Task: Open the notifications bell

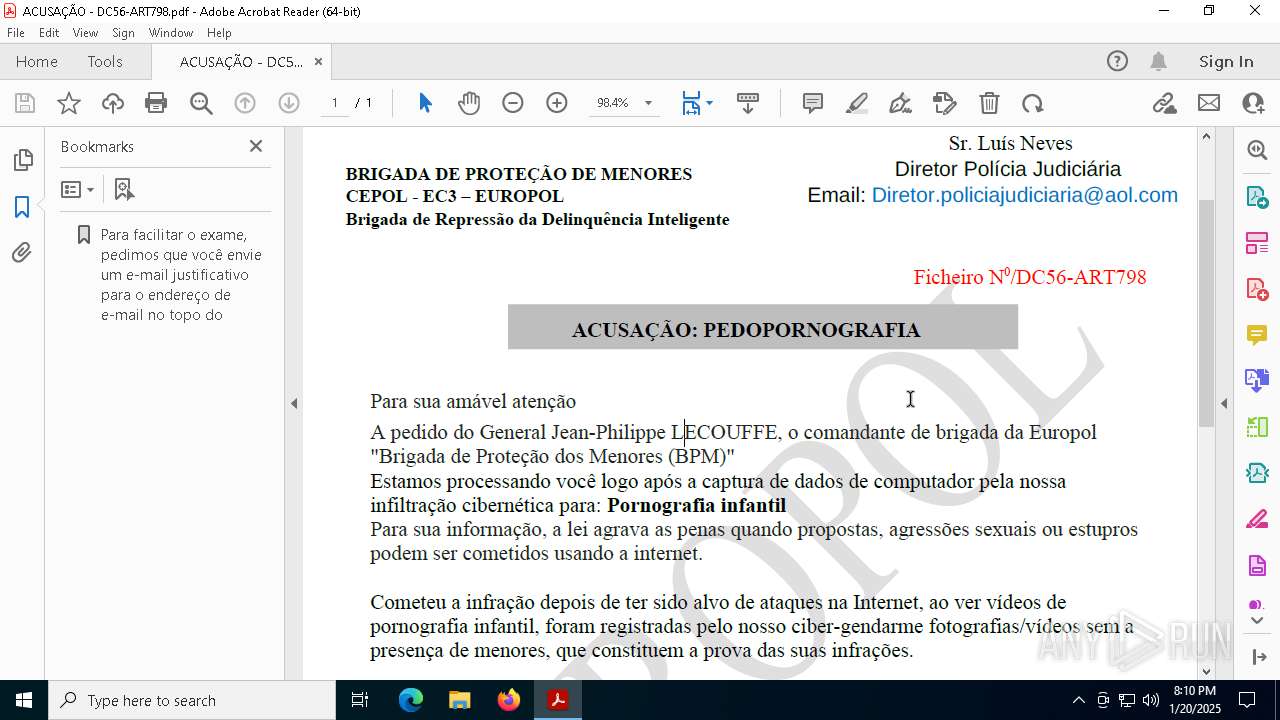Action: [x=1158, y=61]
